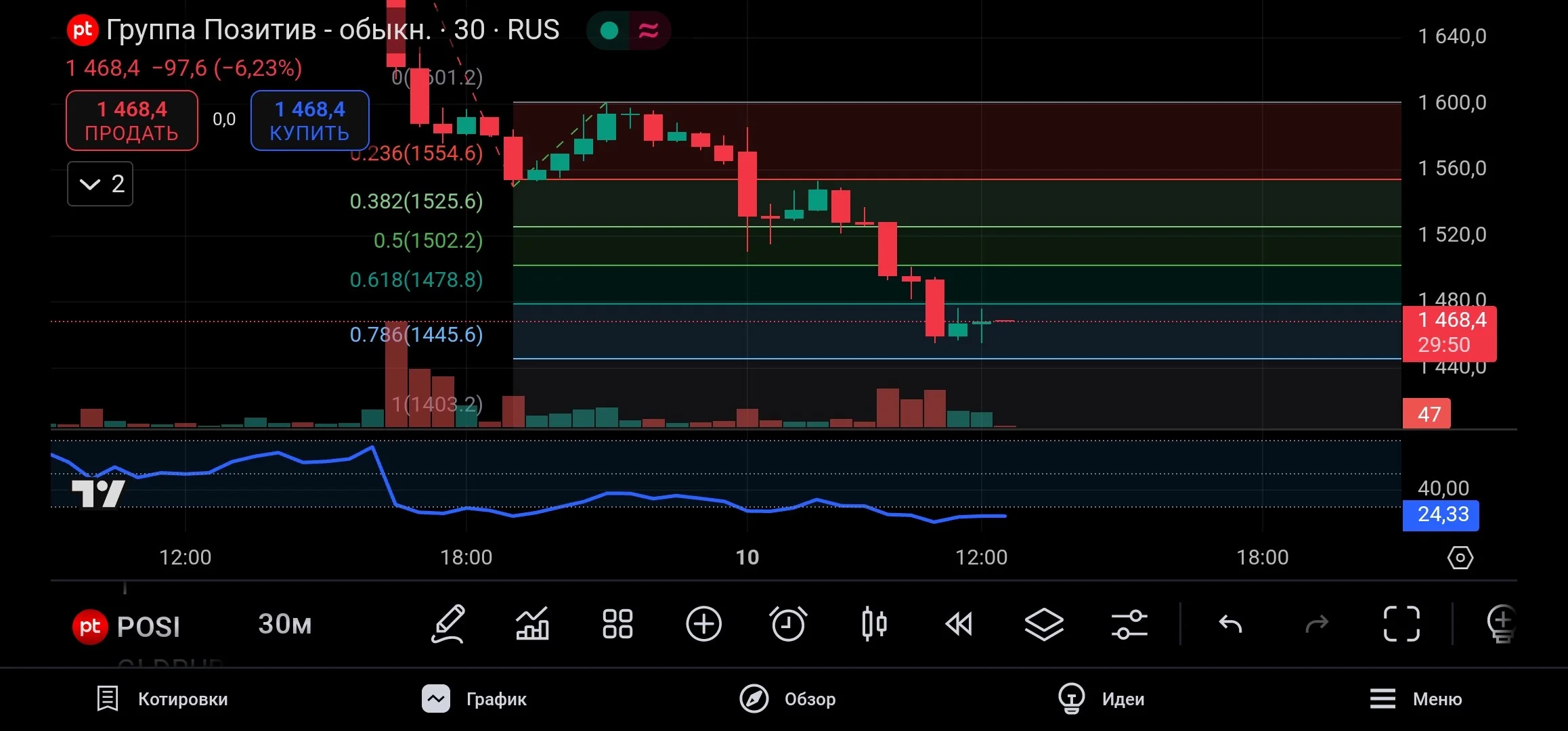Open the alert clock icon
1568x731 pixels.
pyautogui.click(x=788, y=623)
